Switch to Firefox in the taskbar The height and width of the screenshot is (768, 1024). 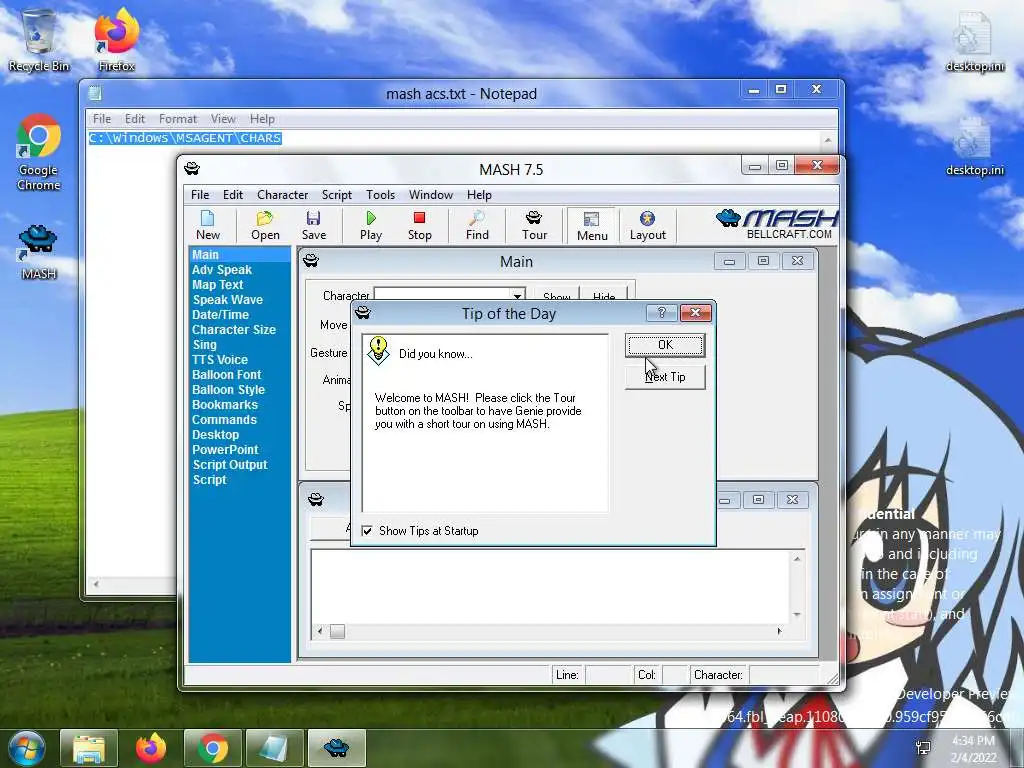[x=151, y=748]
